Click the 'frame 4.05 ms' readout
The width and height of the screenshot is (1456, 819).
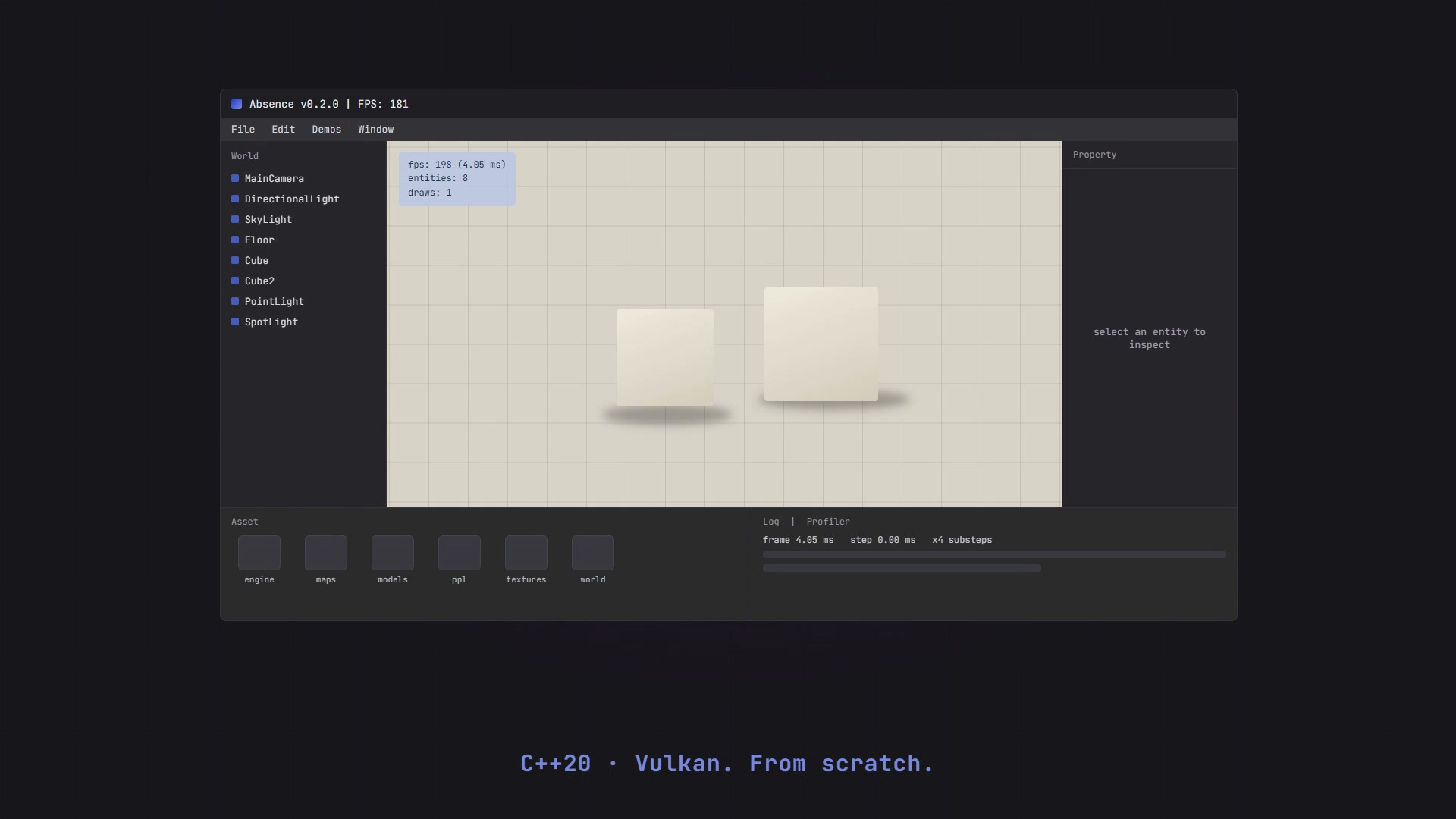coord(799,540)
